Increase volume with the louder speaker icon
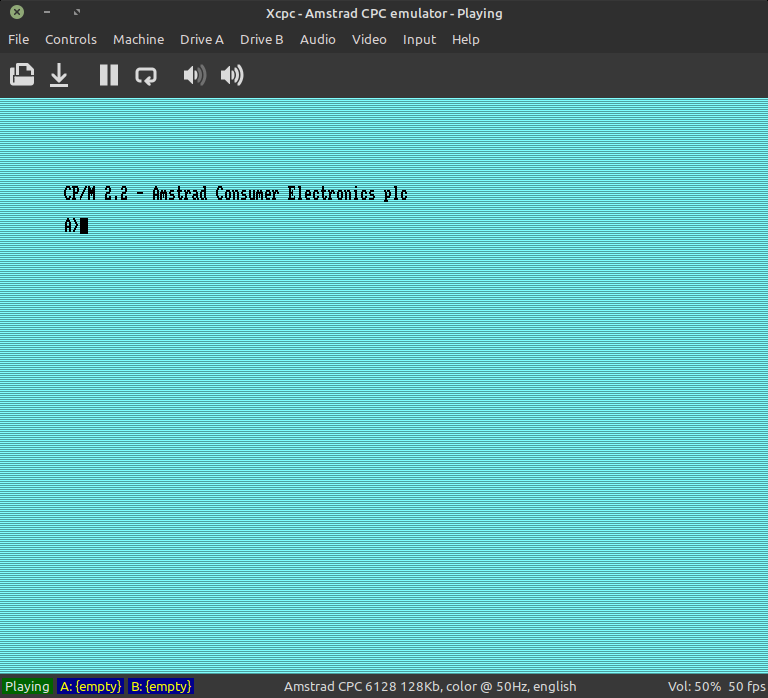This screenshot has height=698, width=768. click(232, 75)
